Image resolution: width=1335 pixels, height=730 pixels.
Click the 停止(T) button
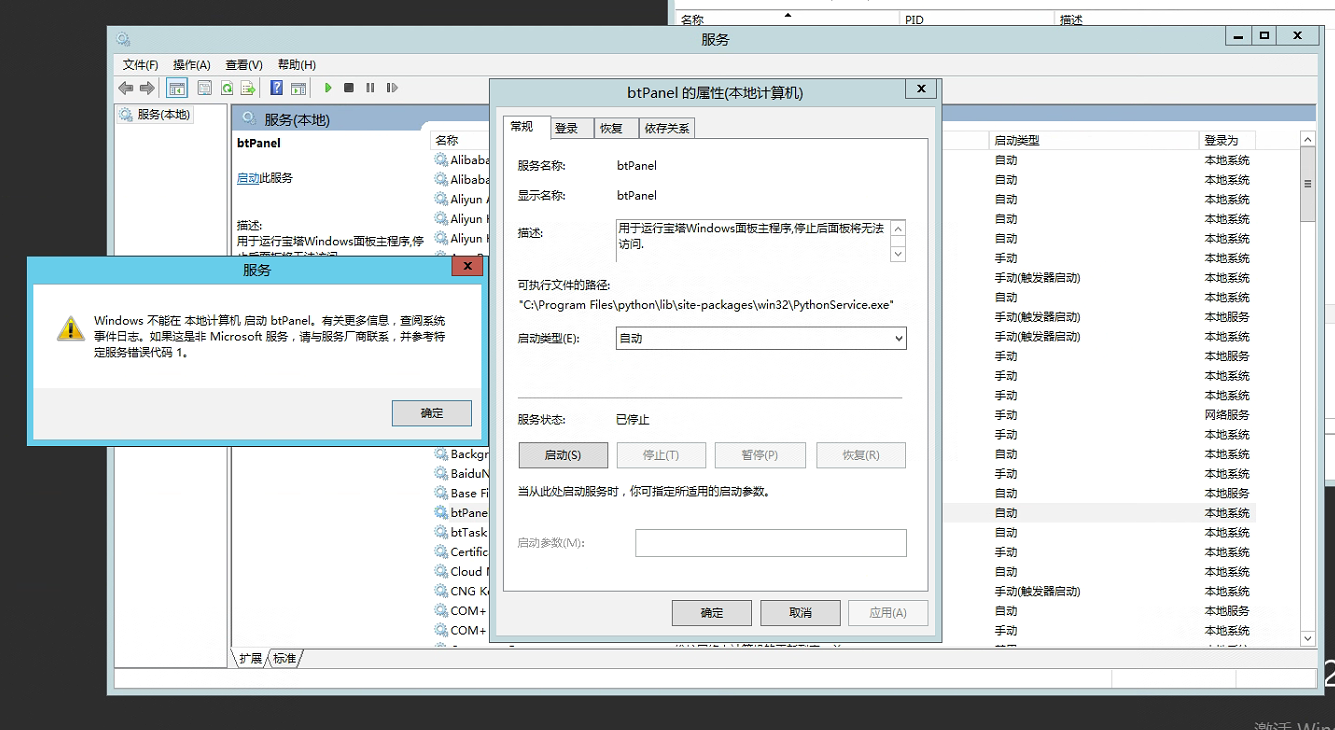661,455
